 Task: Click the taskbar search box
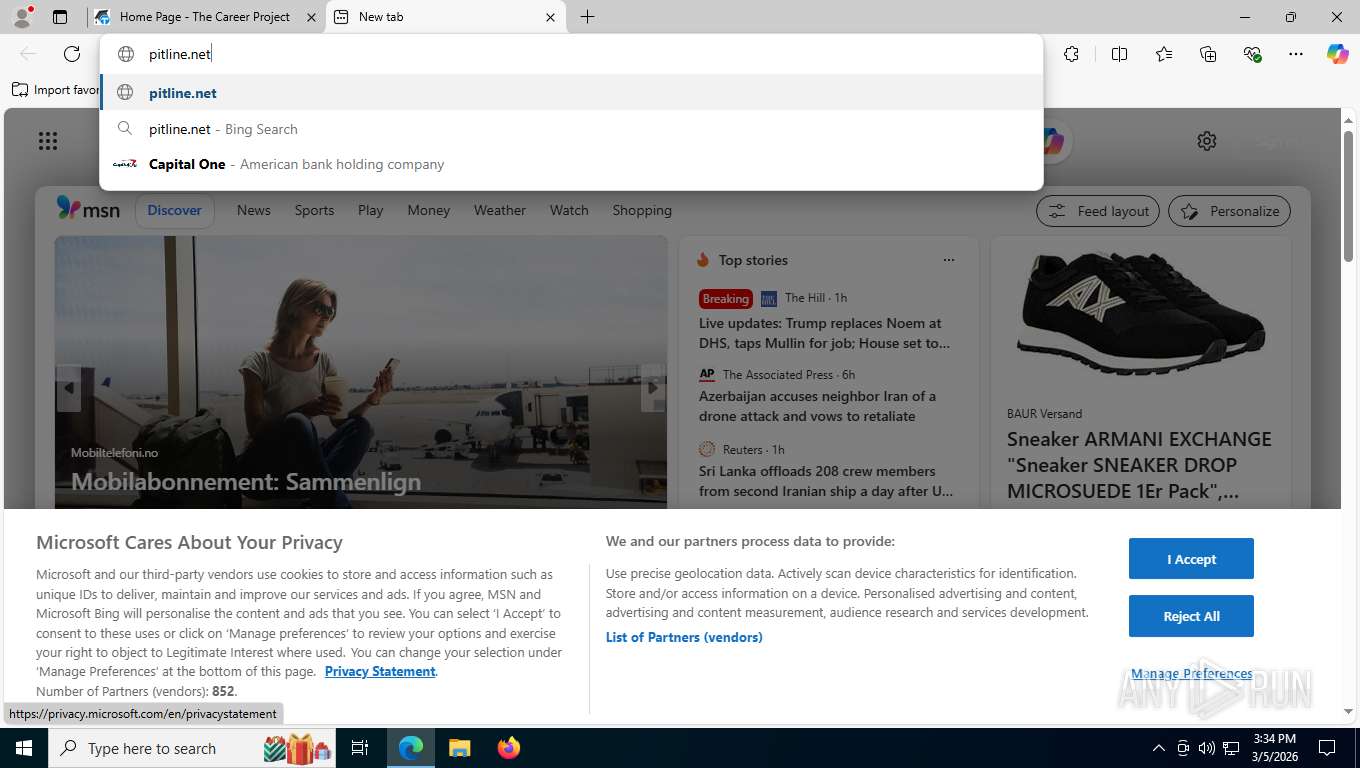[192, 748]
